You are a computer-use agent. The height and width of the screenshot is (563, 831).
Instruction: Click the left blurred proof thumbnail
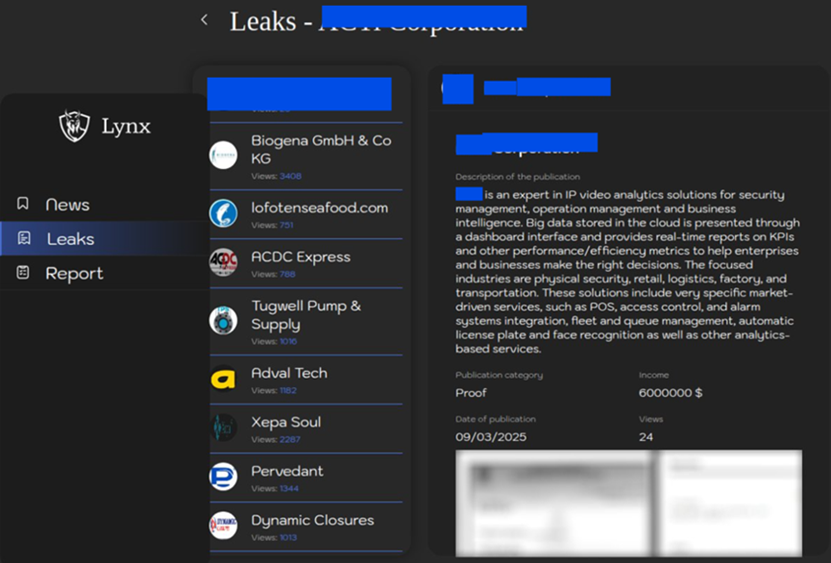pos(552,502)
